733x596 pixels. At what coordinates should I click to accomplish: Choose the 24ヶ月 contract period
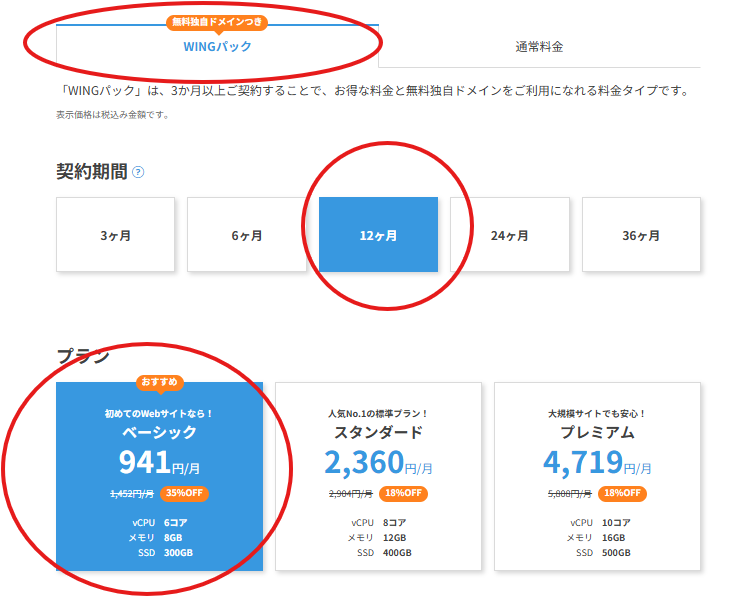click(x=509, y=236)
